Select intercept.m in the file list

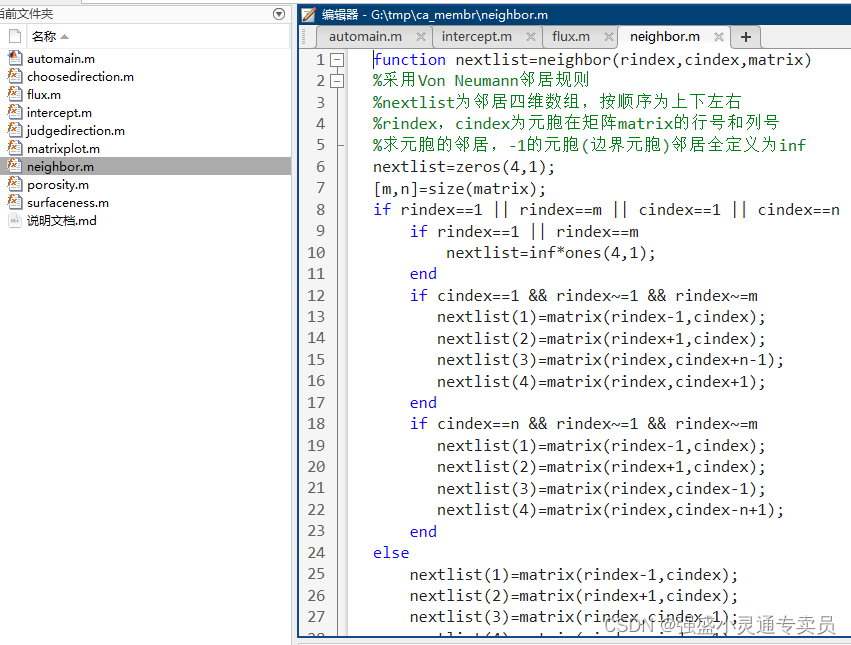pos(60,112)
